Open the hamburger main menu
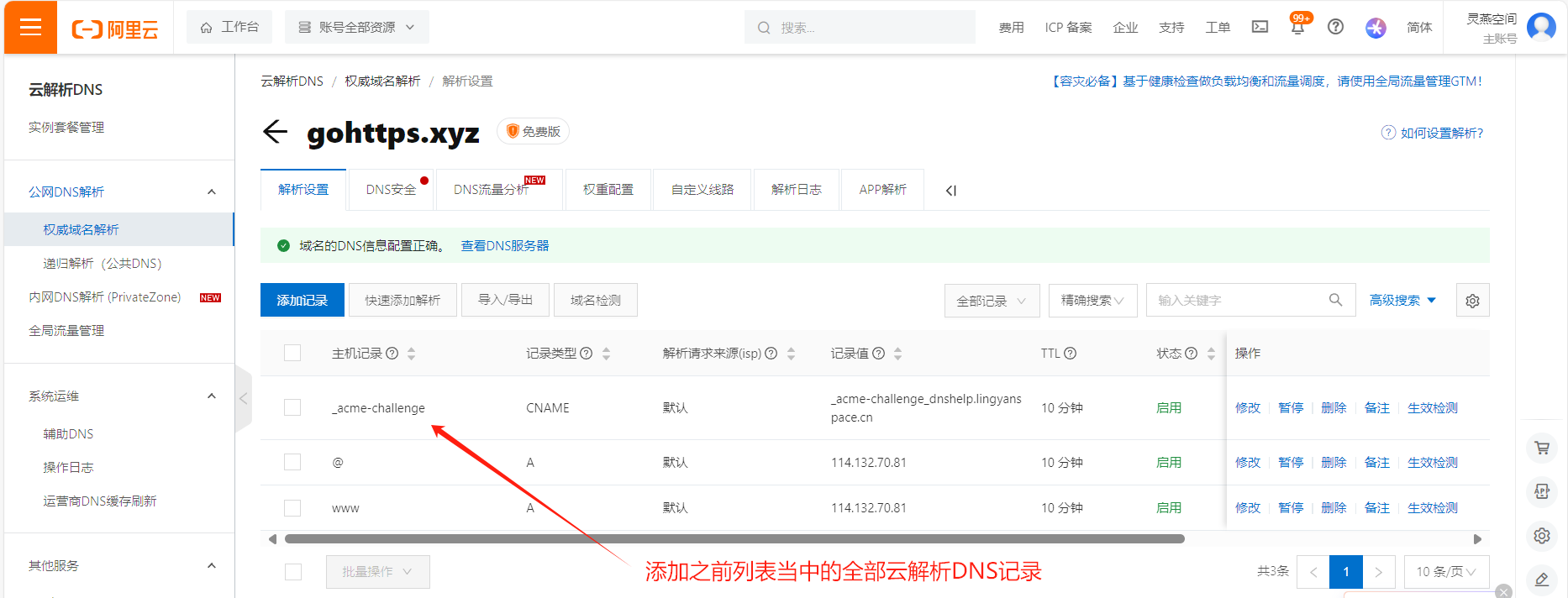This screenshot has width=1568, height=598. [31, 28]
